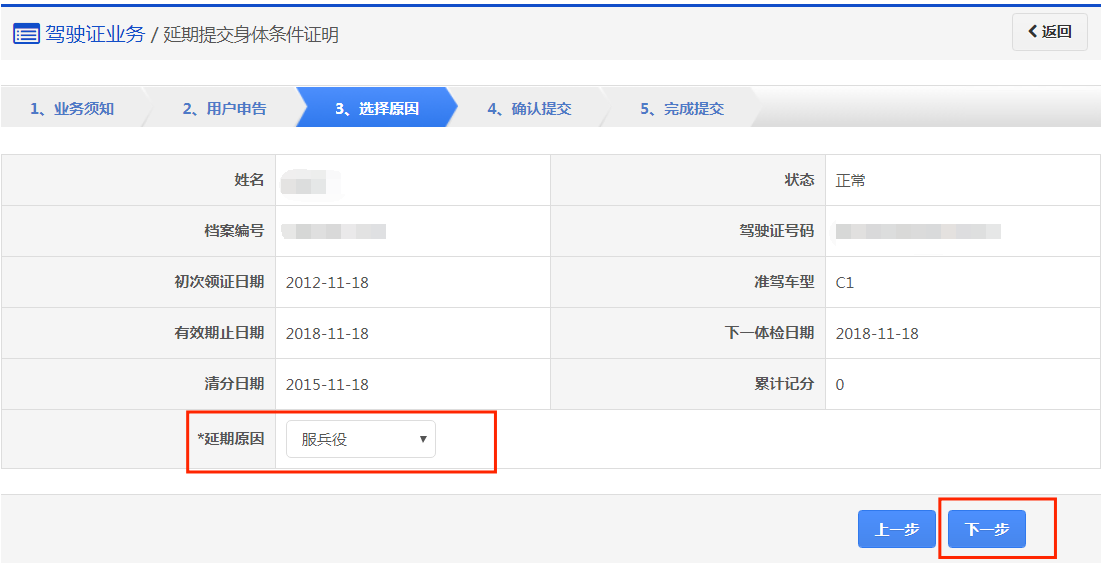Select step 3、选择原因
The width and height of the screenshot is (1105, 569).
point(377,108)
